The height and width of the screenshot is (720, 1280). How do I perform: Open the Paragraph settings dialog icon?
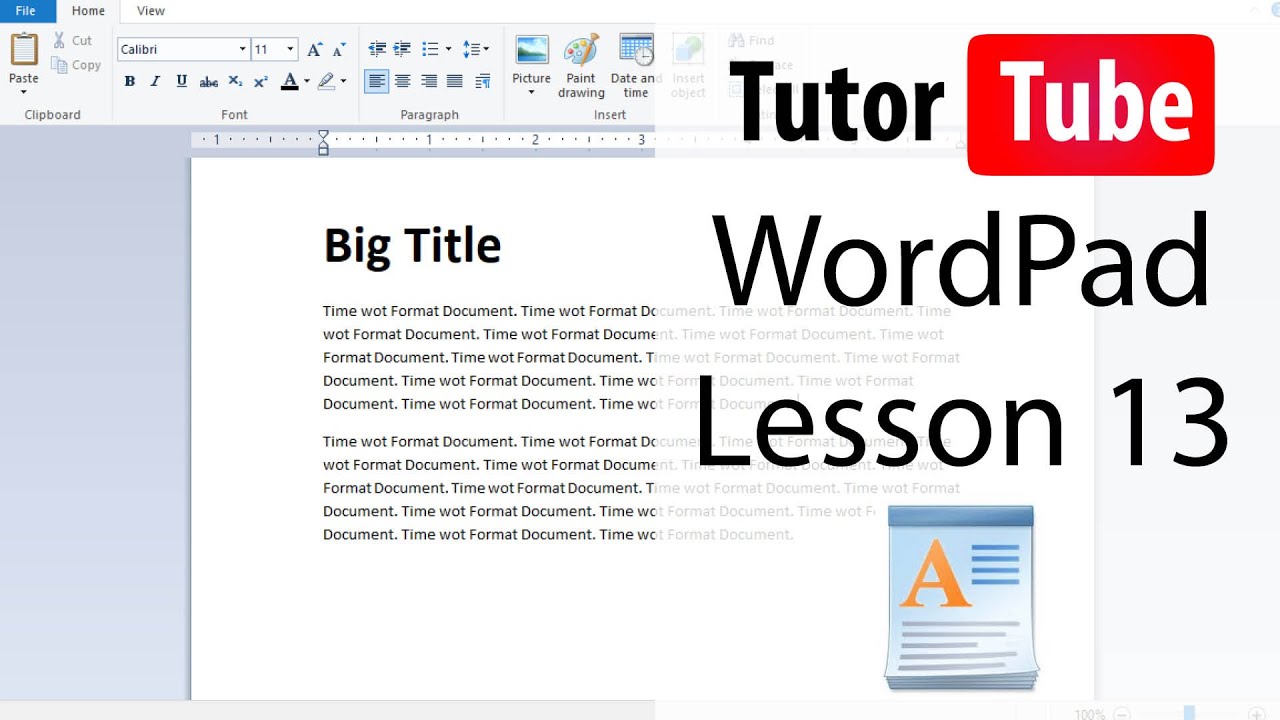coord(483,81)
